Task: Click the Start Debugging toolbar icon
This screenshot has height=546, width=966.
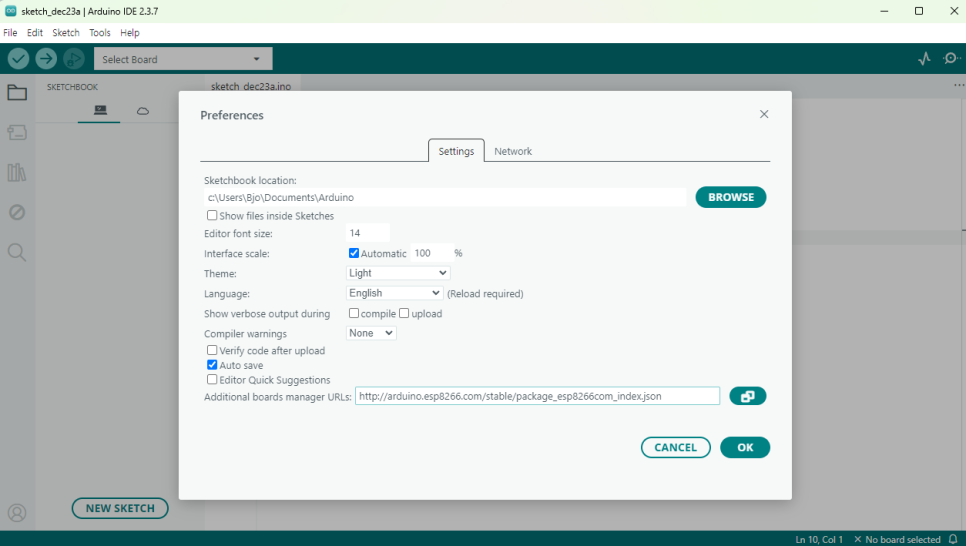Action: pos(74,59)
